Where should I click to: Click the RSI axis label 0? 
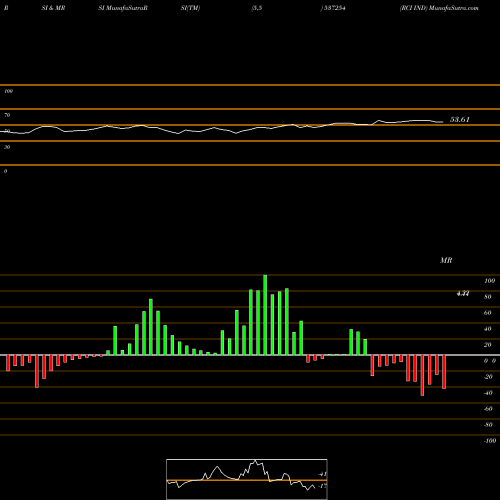(x=5, y=171)
